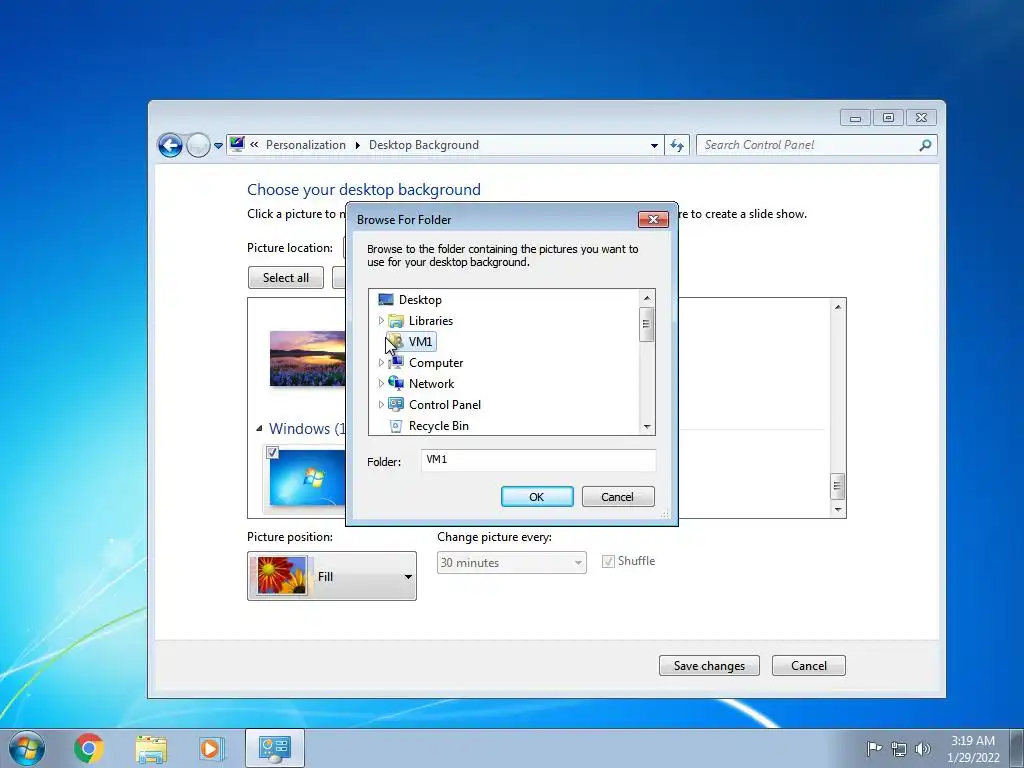The height and width of the screenshot is (768, 1024).
Task: Close the Browse For Folder dialog
Action: [x=653, y=219]
